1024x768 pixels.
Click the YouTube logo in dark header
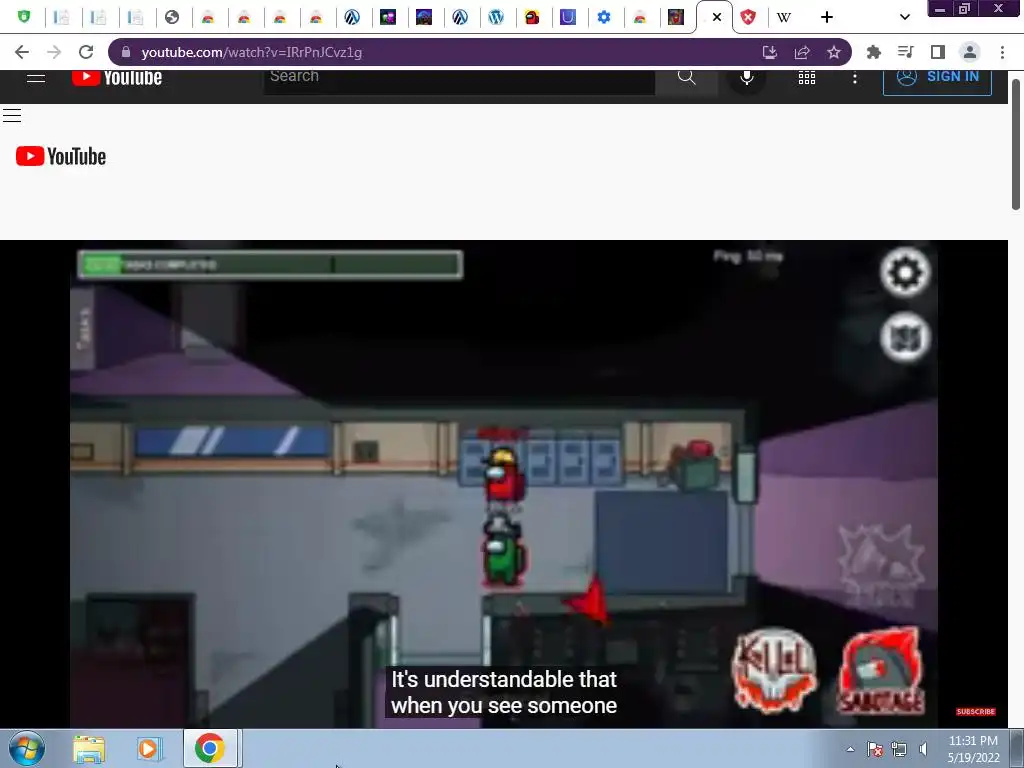coord(117,77)
